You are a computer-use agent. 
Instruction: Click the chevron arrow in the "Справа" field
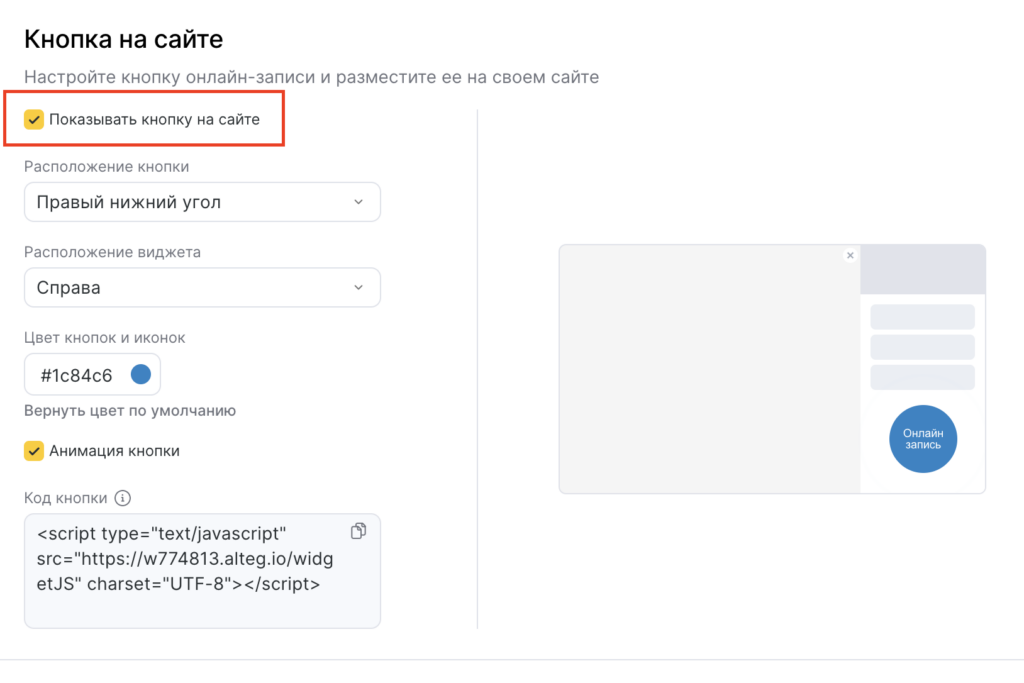[359, 288]
